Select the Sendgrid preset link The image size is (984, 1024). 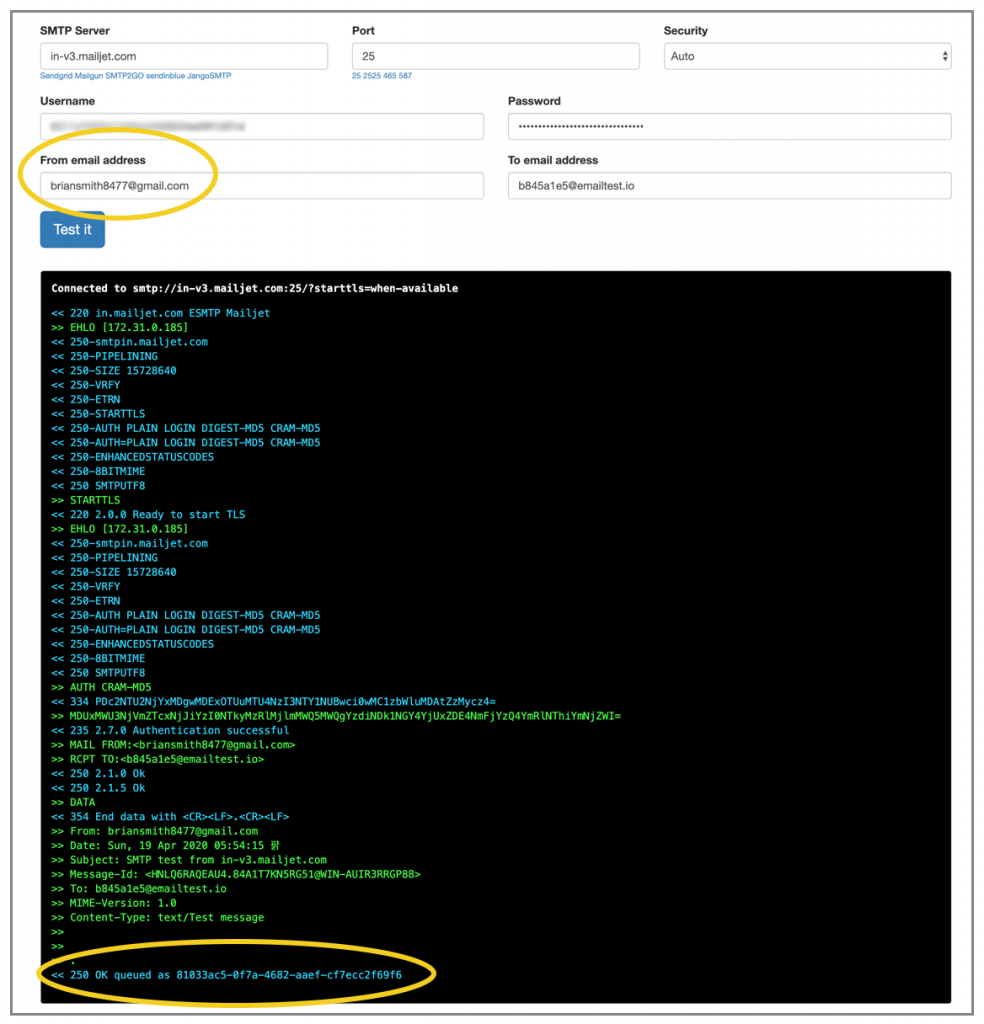pyautogui.click(x=56, y=77)
